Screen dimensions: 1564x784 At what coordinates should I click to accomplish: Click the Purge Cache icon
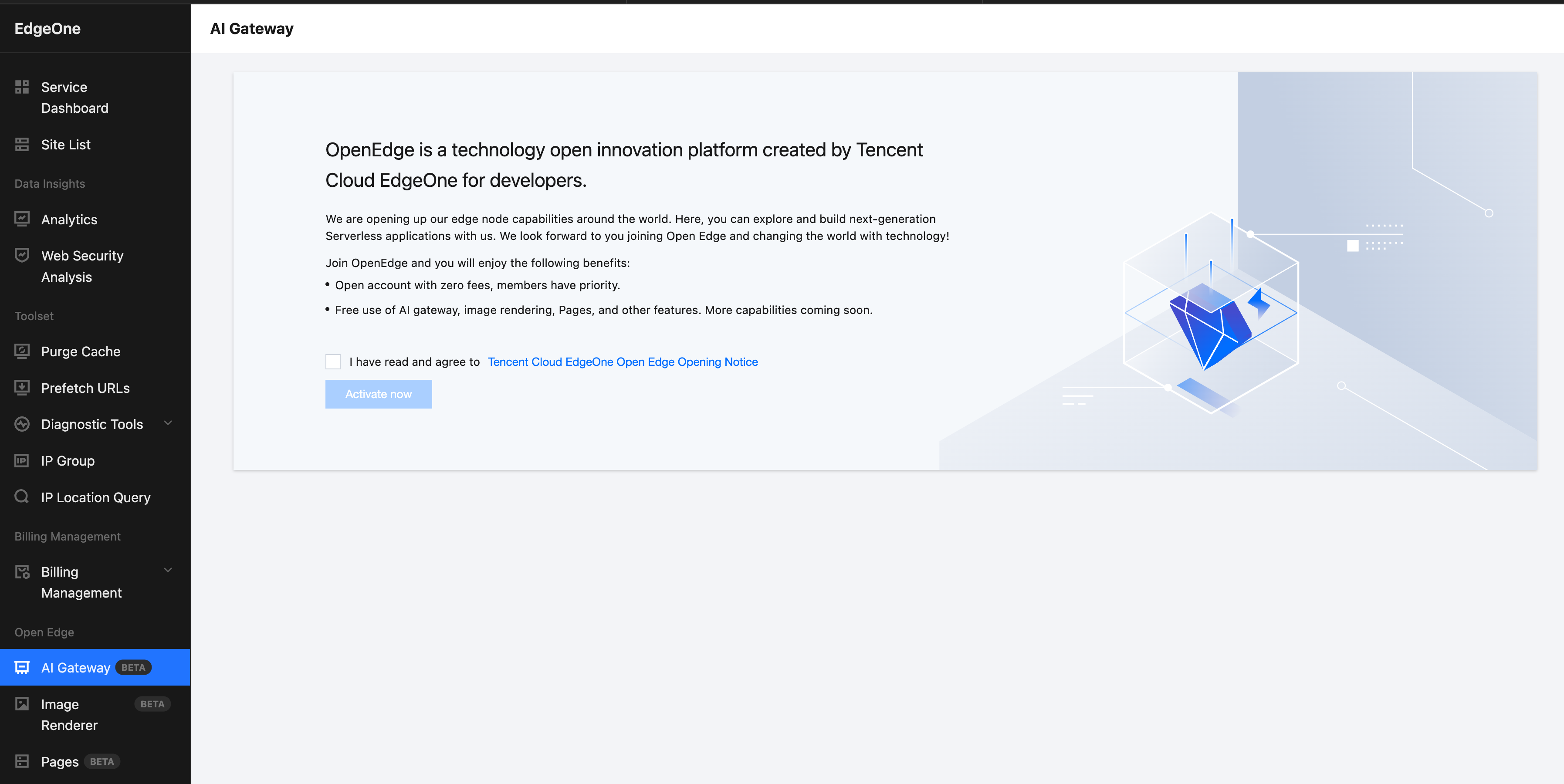tap(22, 351)
